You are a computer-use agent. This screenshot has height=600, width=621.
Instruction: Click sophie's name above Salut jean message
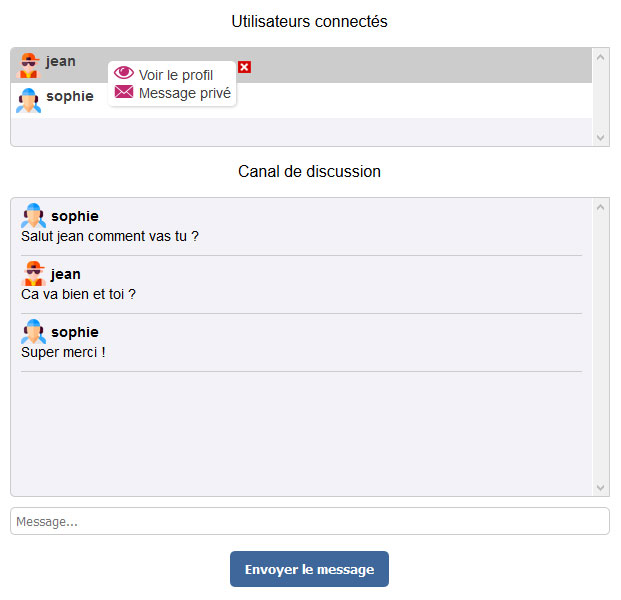coord(75,216)
